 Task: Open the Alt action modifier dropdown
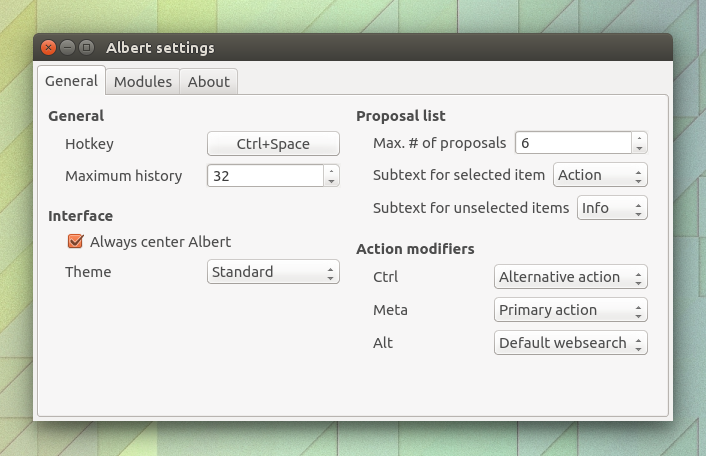tap(571, 343)
